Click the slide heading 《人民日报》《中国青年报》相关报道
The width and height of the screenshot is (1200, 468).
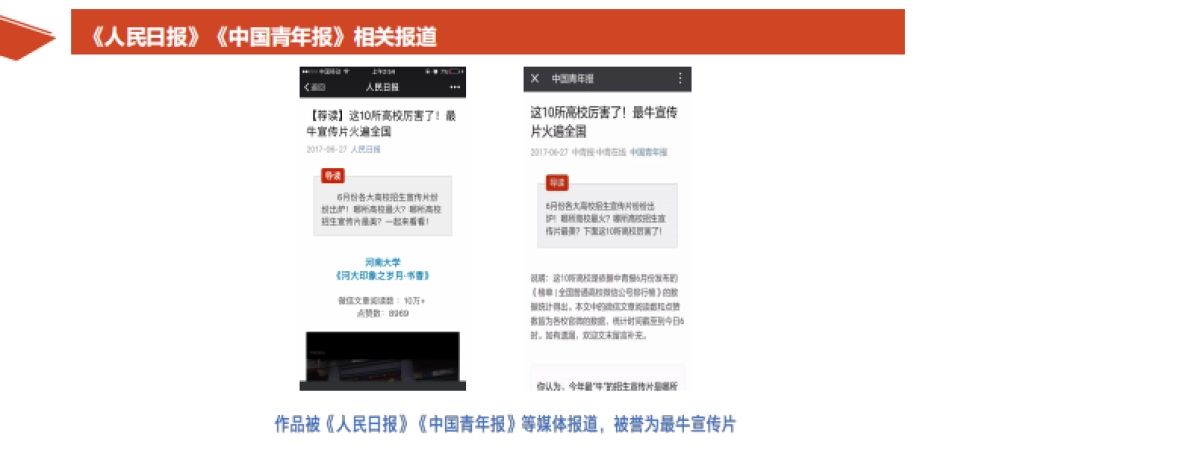262,36
